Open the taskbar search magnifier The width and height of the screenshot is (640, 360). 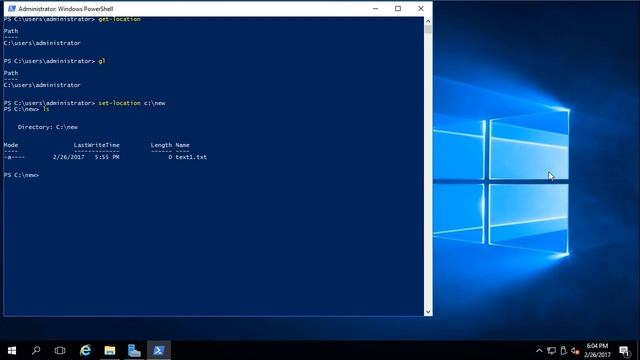(36, 350)
